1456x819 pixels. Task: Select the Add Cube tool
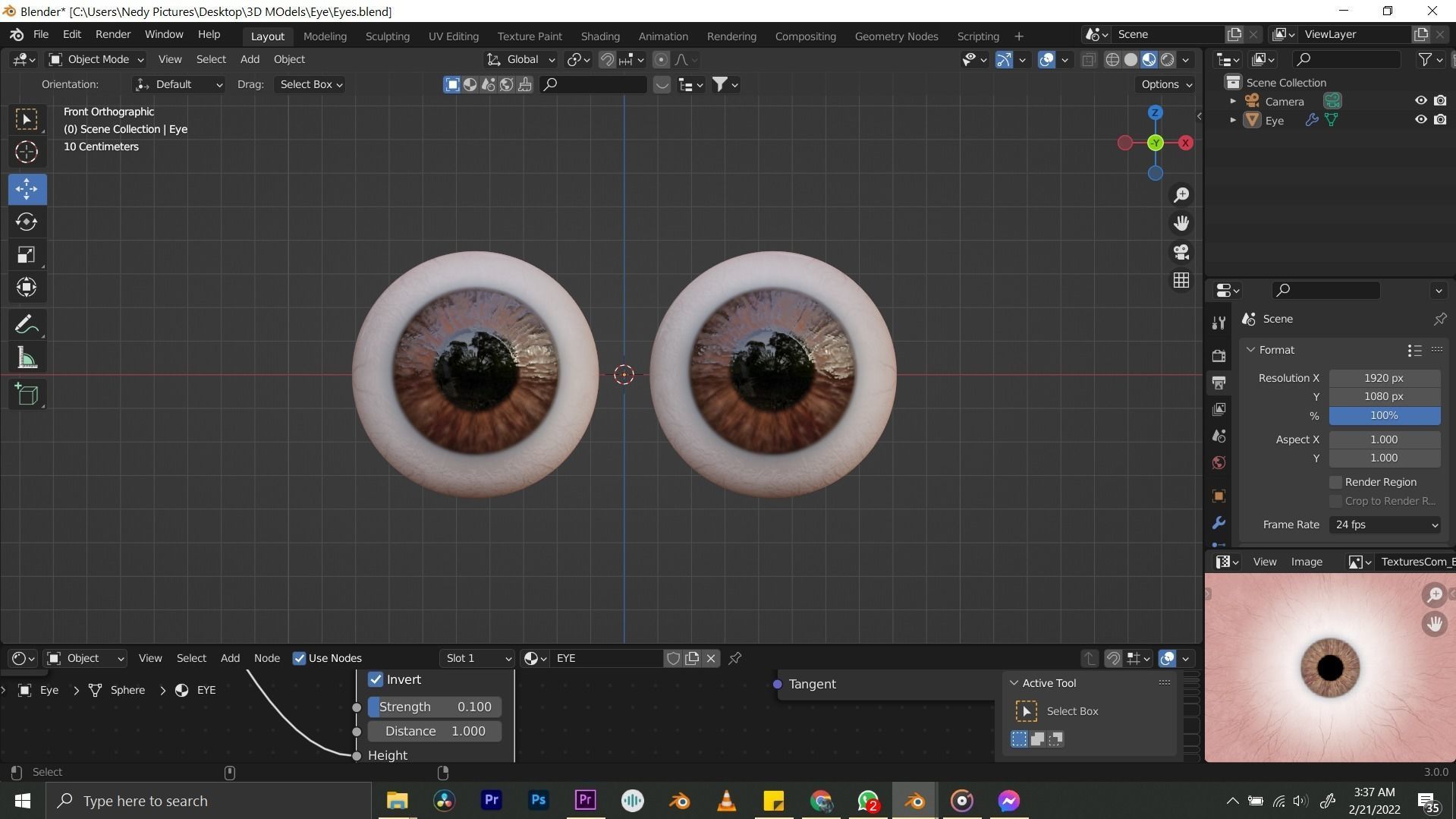point(27,394)
